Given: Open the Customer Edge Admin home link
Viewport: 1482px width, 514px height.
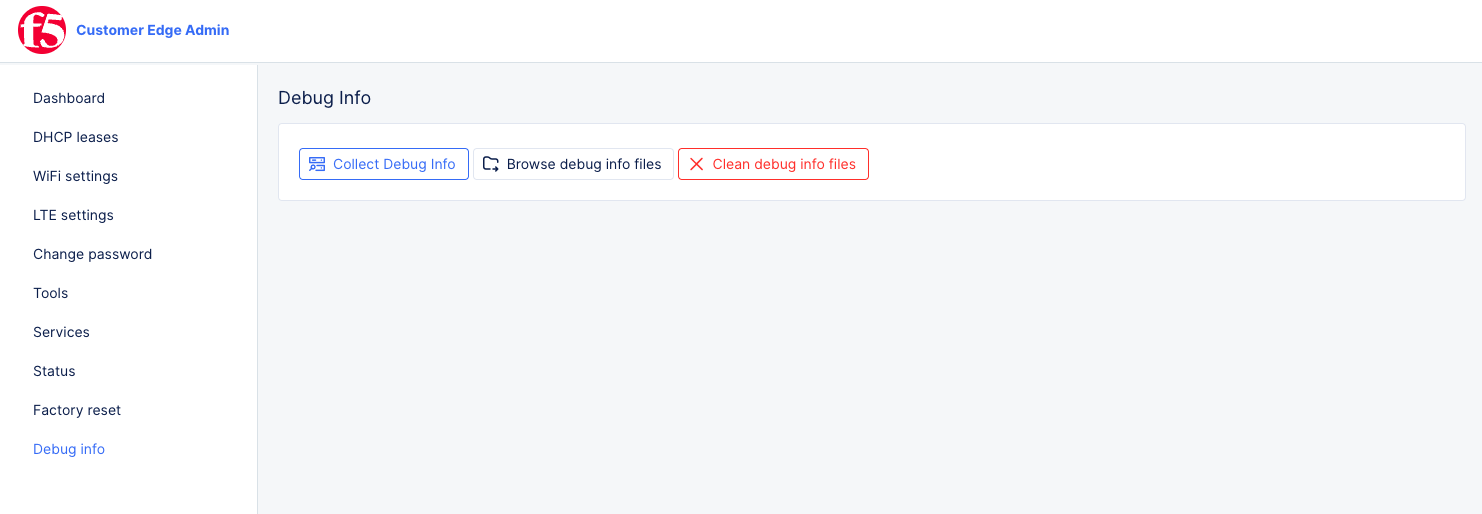Looking at the screenshot, I should point(152,30).
